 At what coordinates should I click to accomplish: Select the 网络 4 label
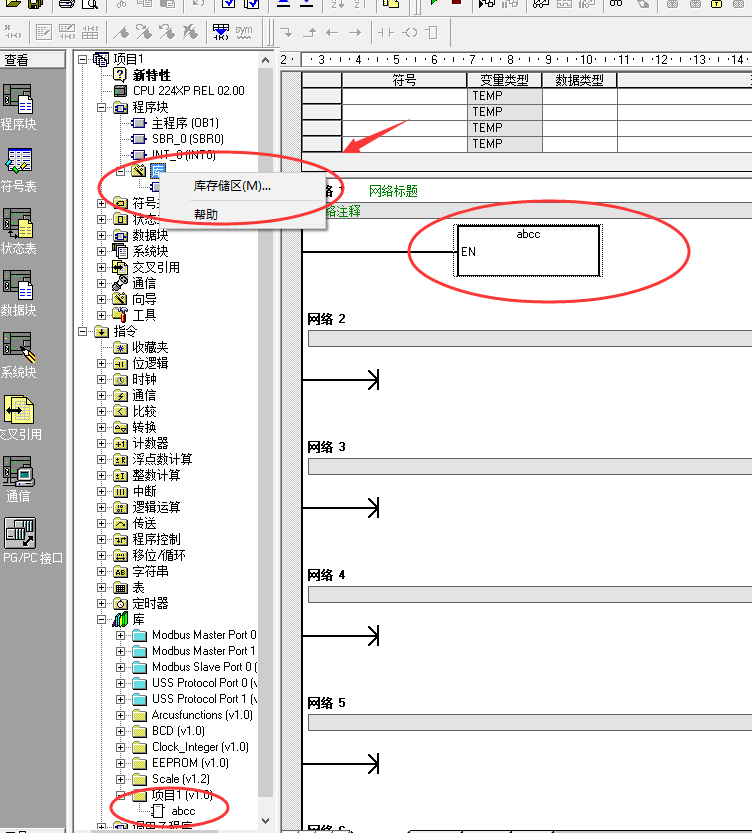pos(327,575)
